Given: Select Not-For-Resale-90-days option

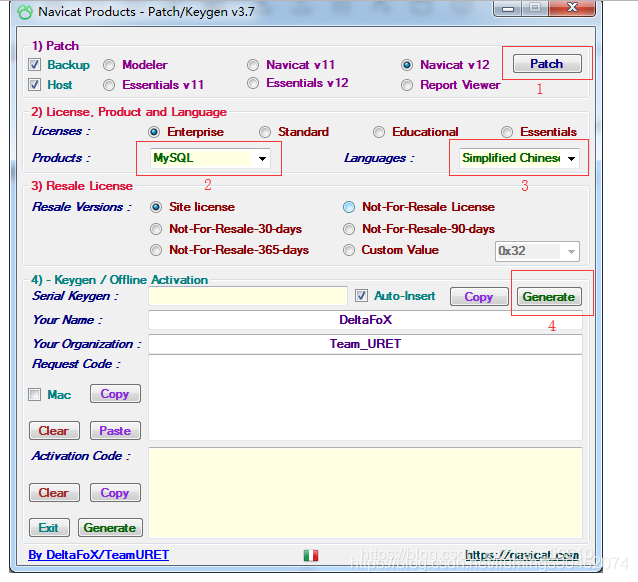Looking at the screenshot, I should 349,229.
